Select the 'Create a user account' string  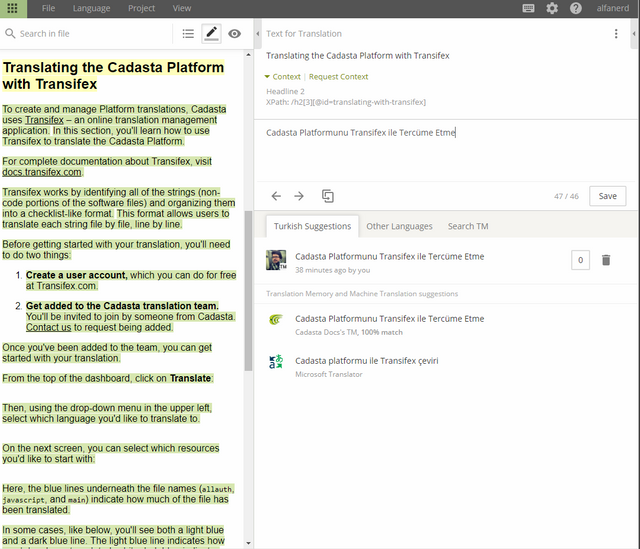click(131, 280)
